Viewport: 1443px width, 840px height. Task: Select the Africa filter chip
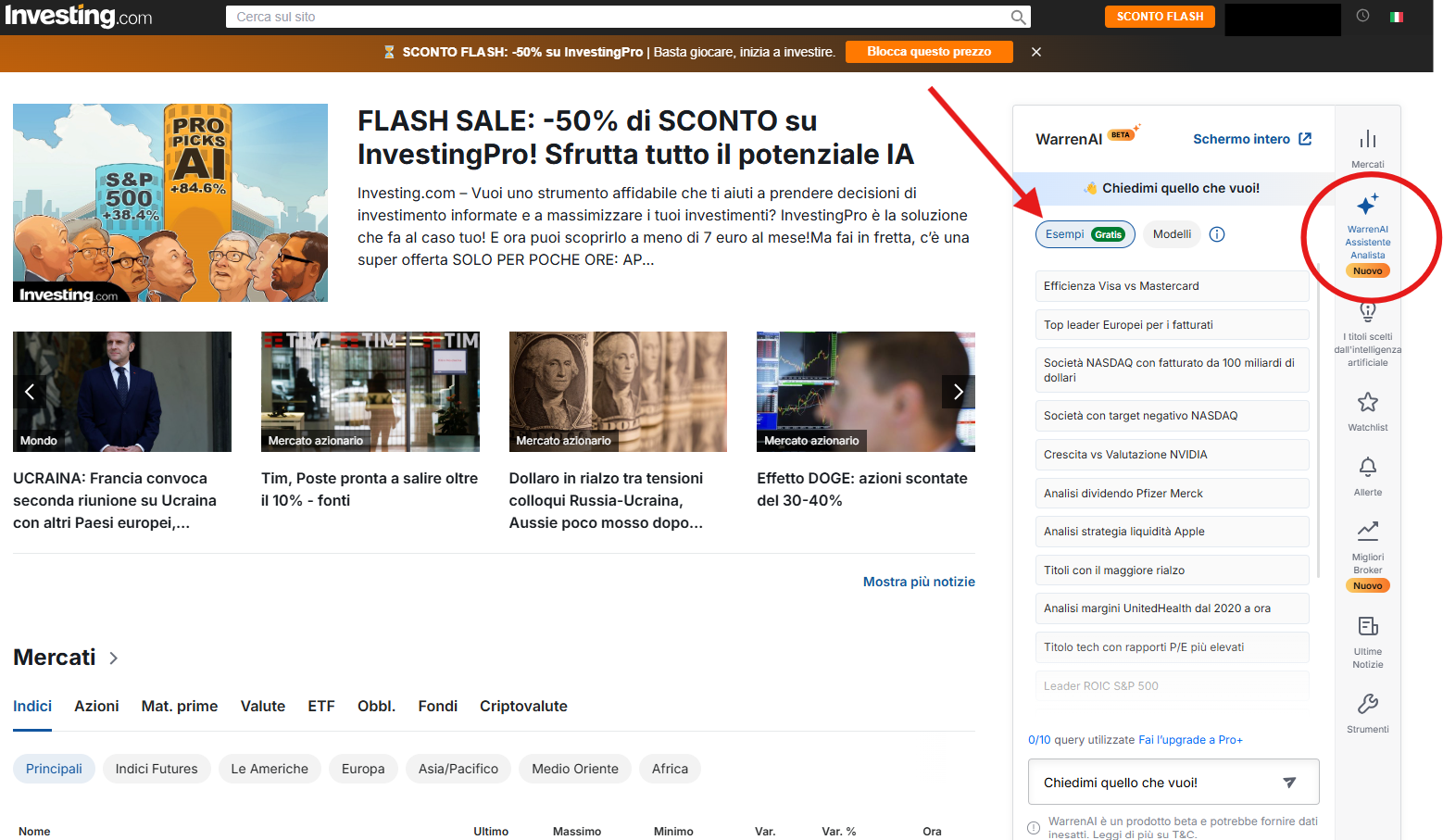(x=670, y=769)
